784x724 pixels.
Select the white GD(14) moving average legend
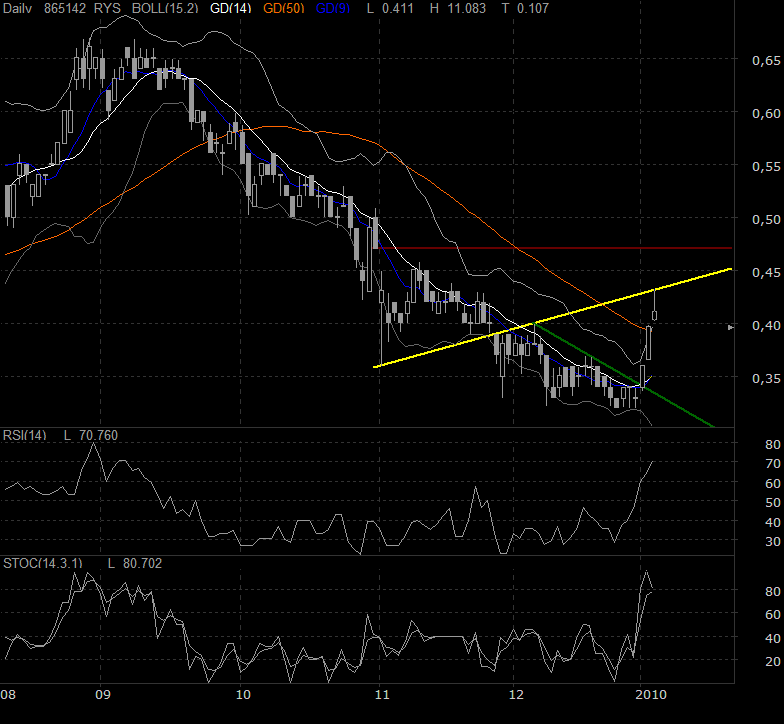(x=229, y=9)
